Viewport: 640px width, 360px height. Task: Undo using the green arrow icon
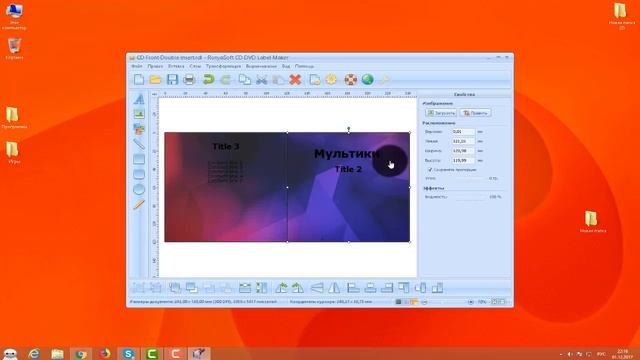point(208,80)
